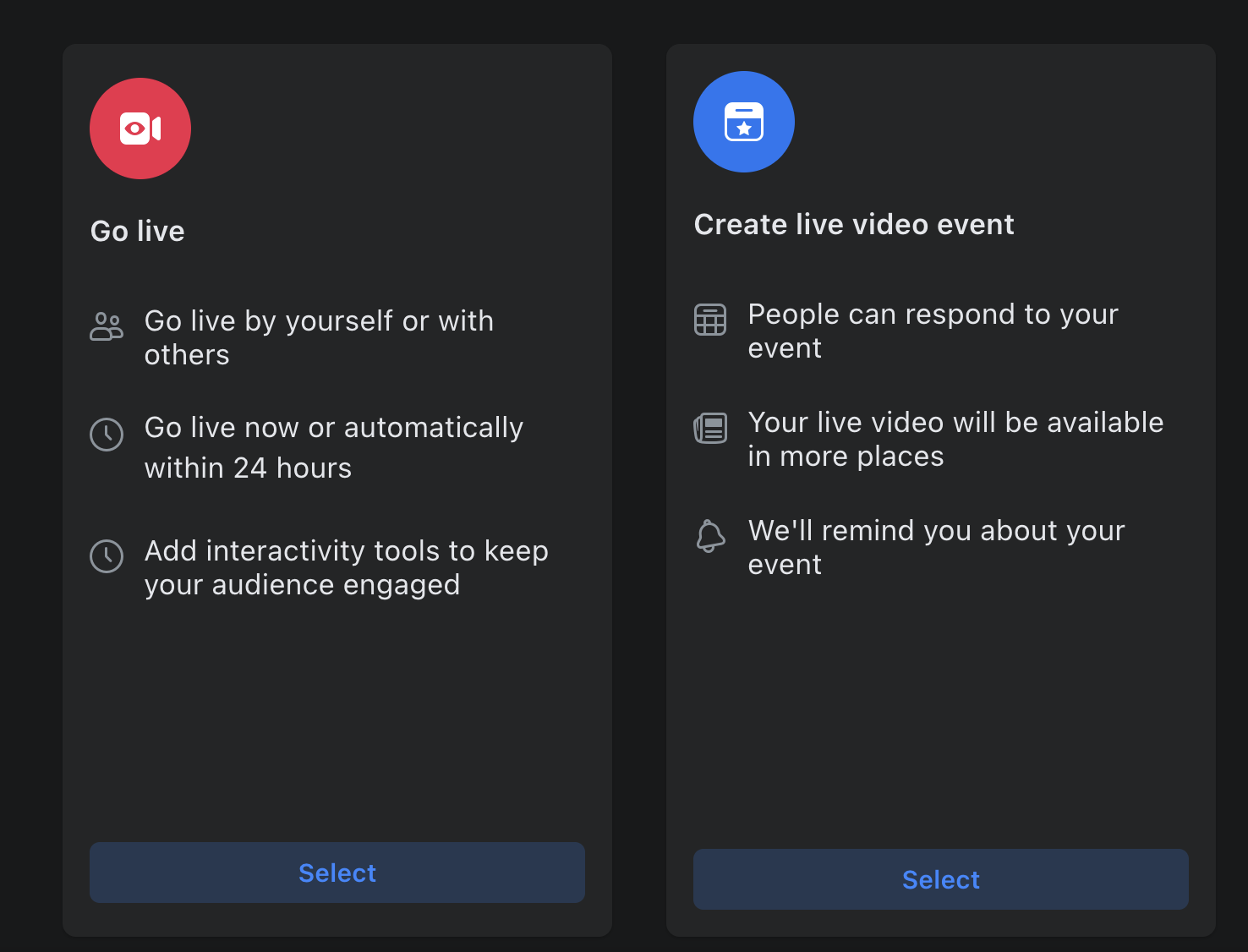Click 'People can respond to your event' text
Screen dimensions: 1248x952
(x=933, y=331)
